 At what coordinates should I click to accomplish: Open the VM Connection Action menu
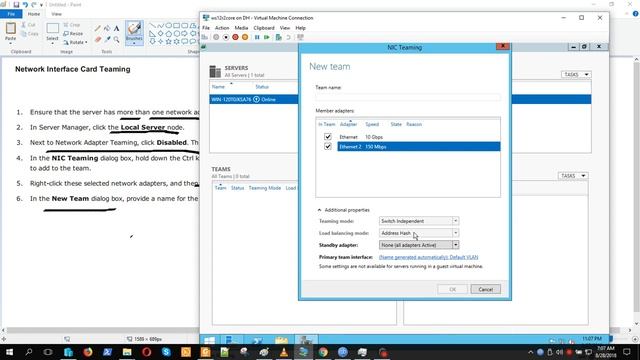pyautogui.click(x=222, y=28)
